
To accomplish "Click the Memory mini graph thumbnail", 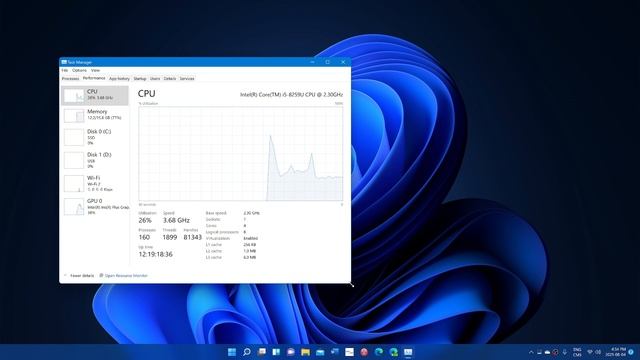I will click(74, 116).
